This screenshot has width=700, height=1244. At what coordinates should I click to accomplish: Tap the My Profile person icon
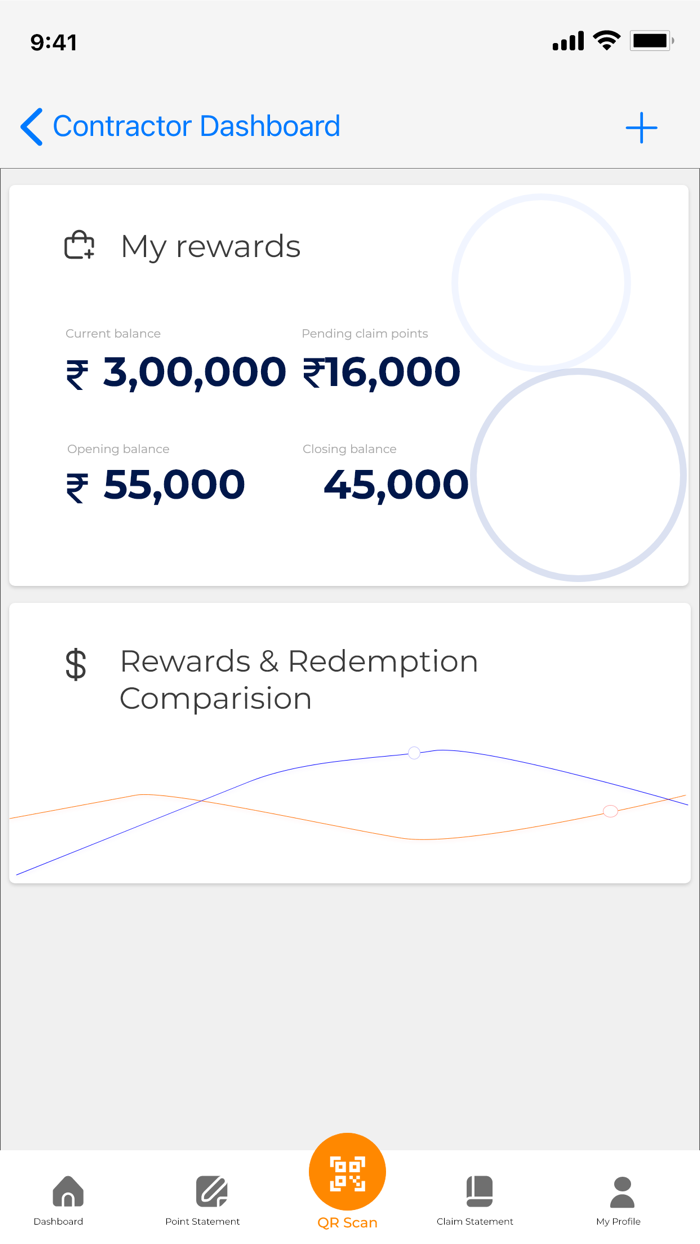622,1191
